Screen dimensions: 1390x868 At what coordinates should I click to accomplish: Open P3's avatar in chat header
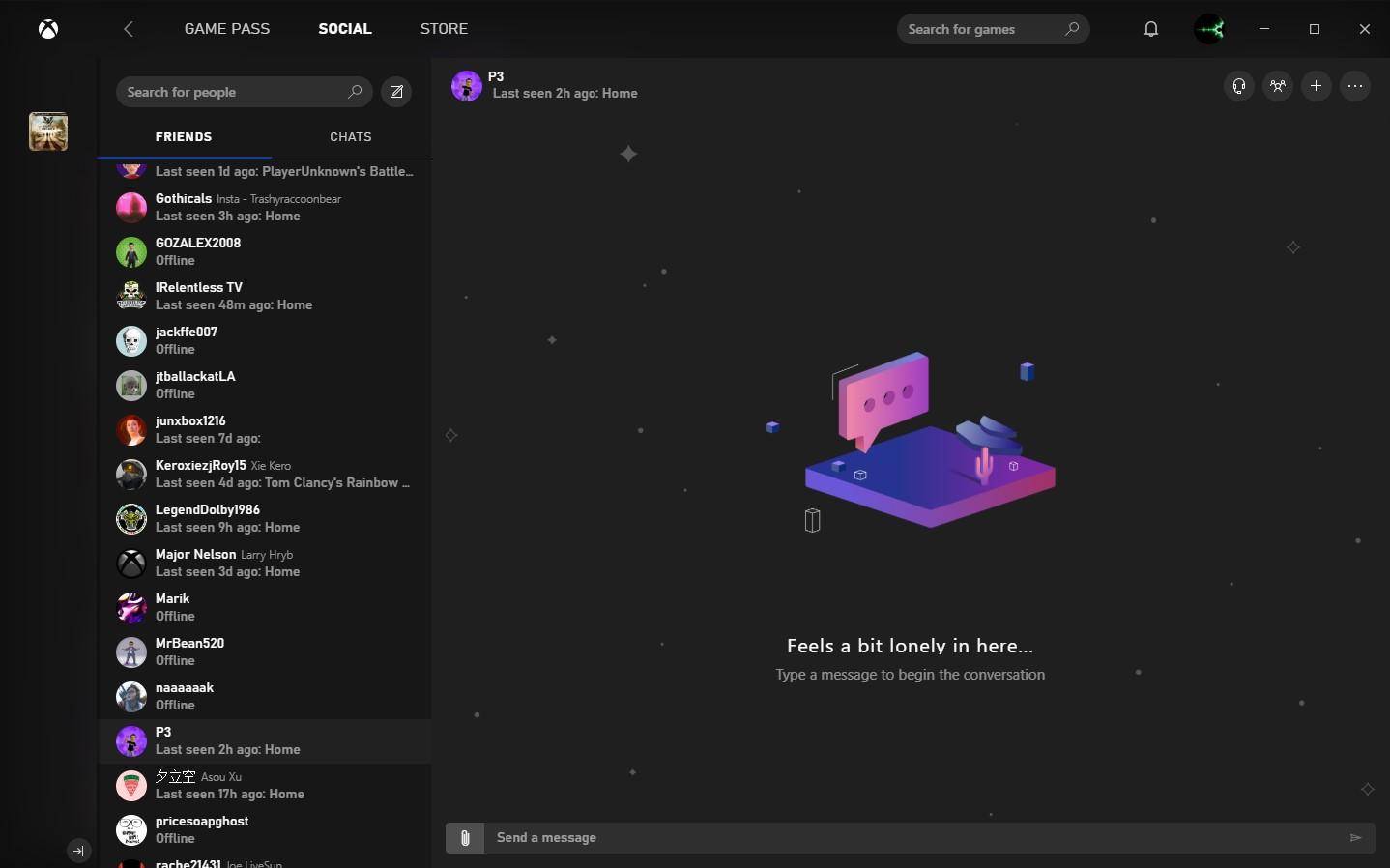pyautogui.click(x=467, y=86)
